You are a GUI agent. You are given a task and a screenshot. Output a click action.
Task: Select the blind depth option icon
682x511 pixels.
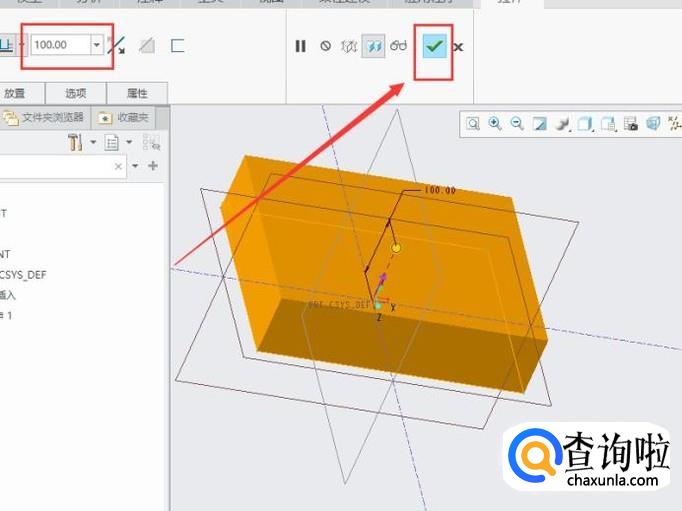pyautogui.click(x=7, y=45)
